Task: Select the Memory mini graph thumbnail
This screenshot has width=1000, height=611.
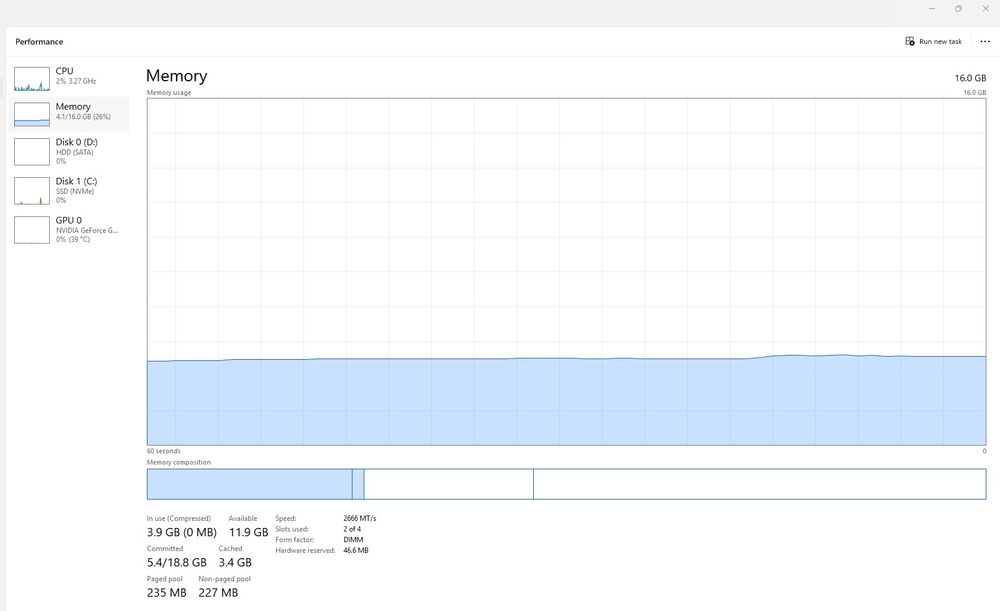Action: pos(32,115)
